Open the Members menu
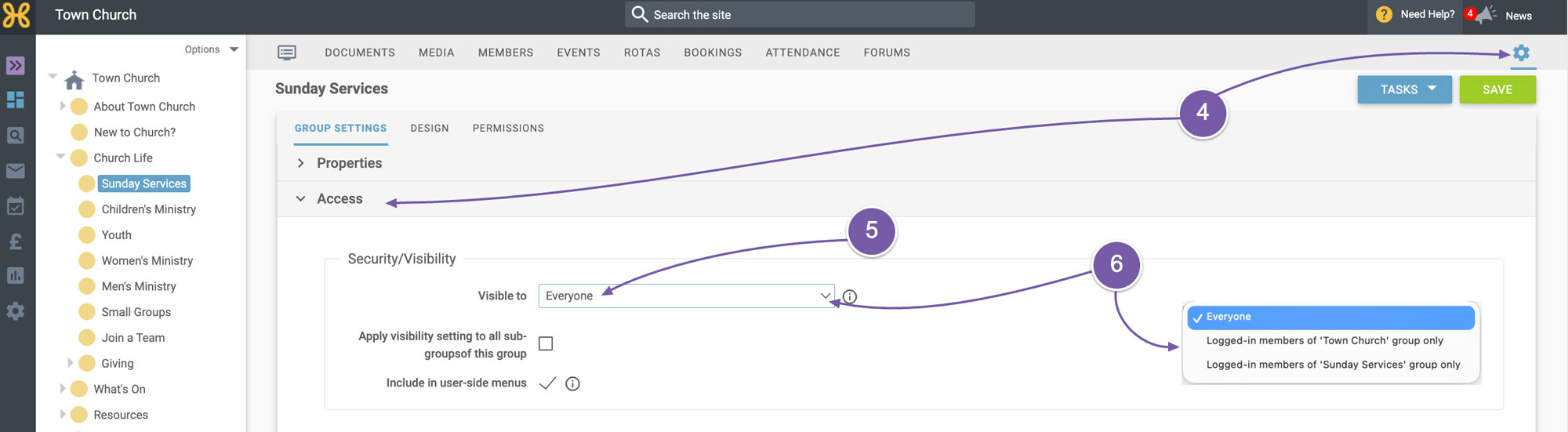Viewport: 1568px width, 432px height. click(506, 53)
